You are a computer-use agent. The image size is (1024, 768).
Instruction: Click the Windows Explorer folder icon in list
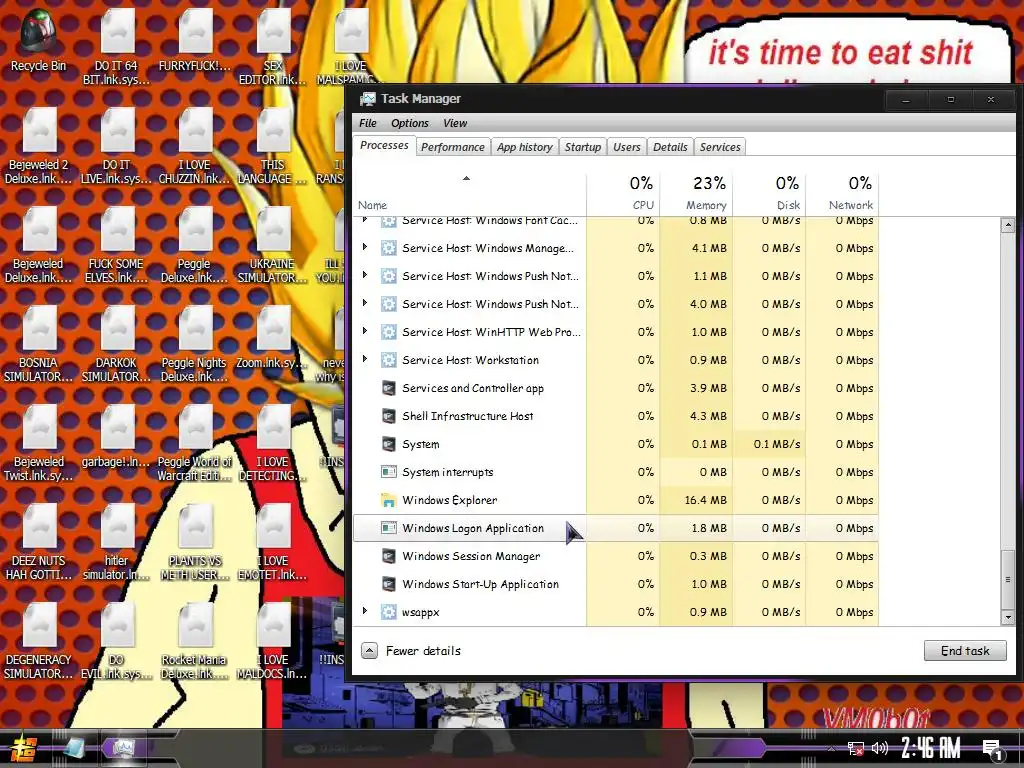point(389,500)
